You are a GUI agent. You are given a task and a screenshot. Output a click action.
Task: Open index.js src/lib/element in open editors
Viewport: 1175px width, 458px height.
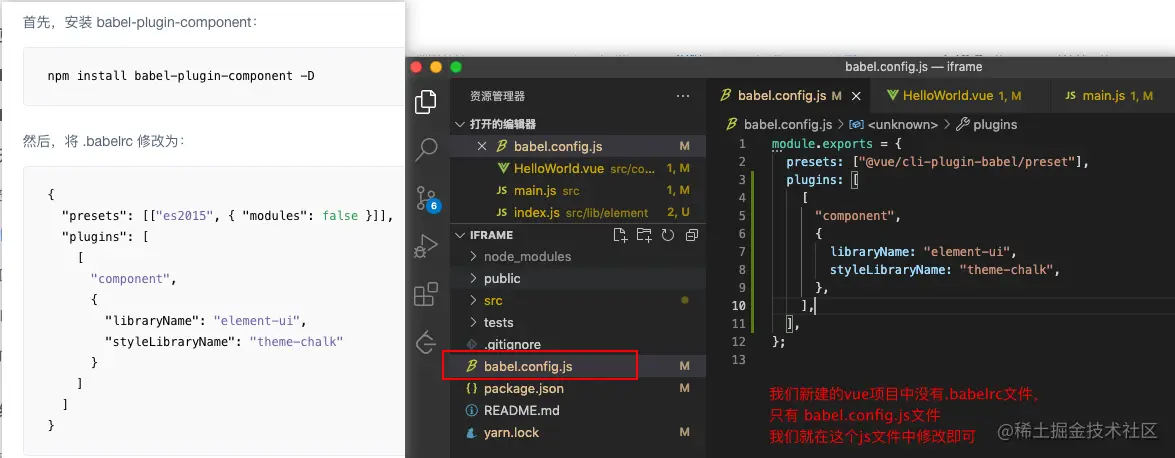(577, 213)
